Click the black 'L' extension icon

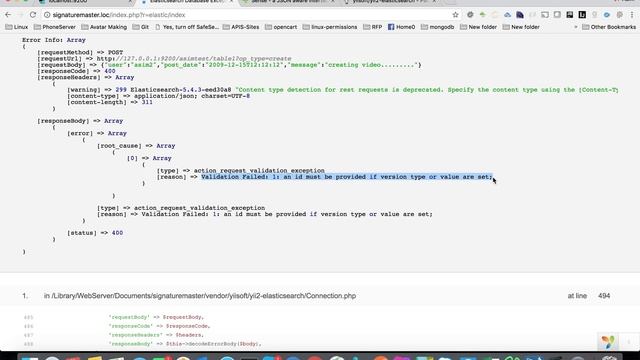point(582,15)
